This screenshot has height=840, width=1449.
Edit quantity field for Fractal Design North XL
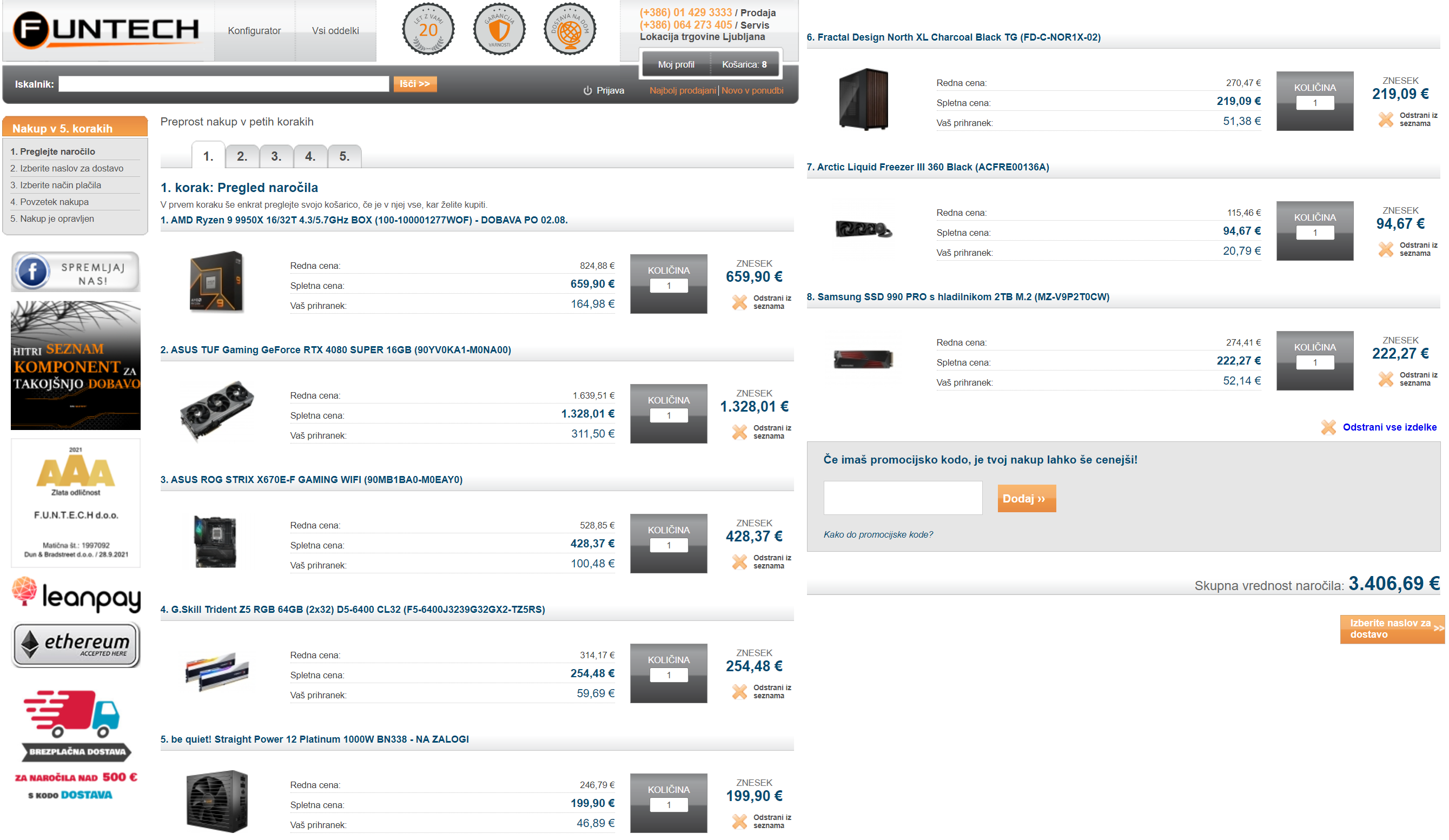click(1315, 103)
